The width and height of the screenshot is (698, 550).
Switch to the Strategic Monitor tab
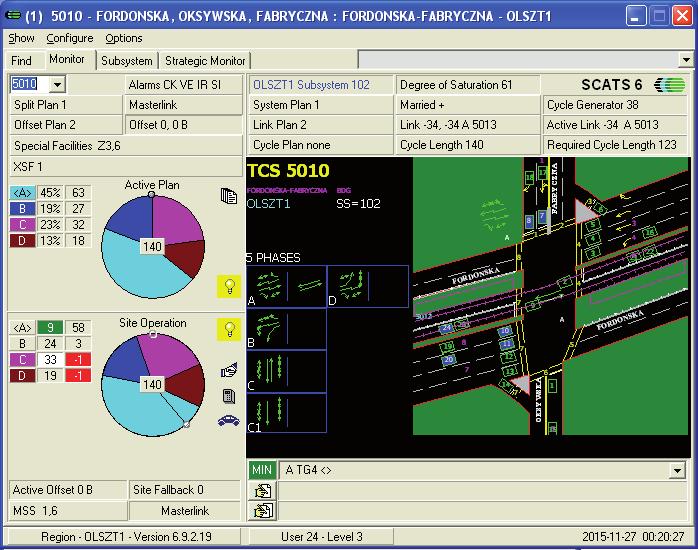pyautogui.click(x=205, y=61)
